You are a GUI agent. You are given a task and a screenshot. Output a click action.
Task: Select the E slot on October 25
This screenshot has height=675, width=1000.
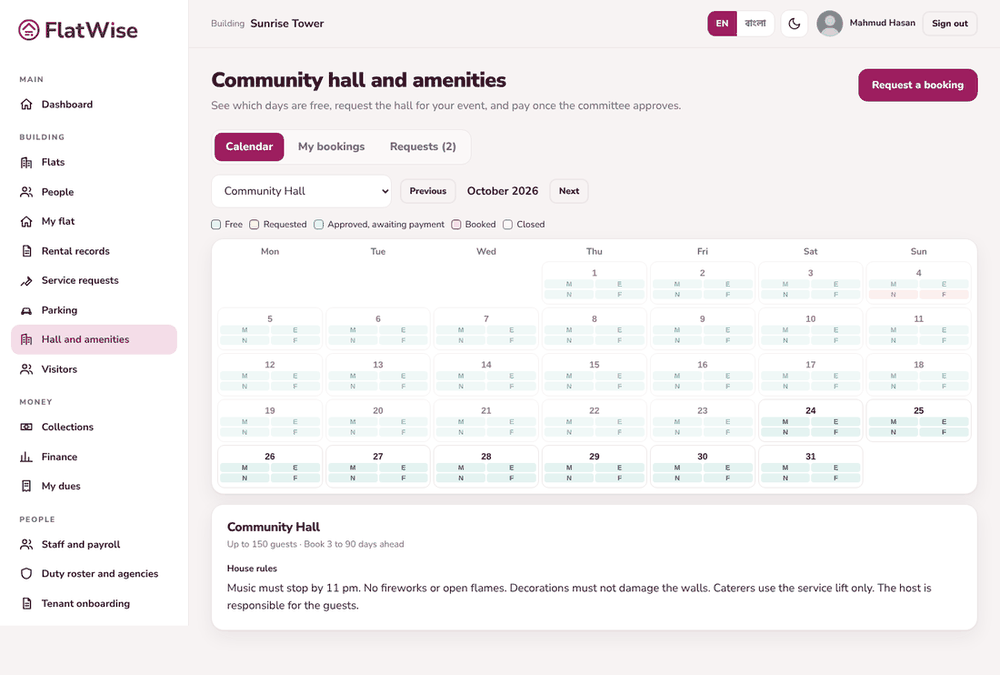944,422
